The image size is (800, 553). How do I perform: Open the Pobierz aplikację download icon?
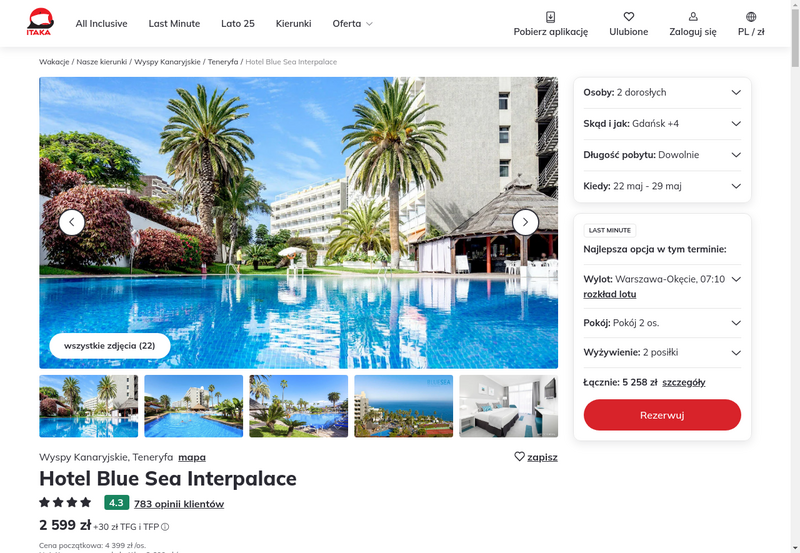click(x=551, y=17)
